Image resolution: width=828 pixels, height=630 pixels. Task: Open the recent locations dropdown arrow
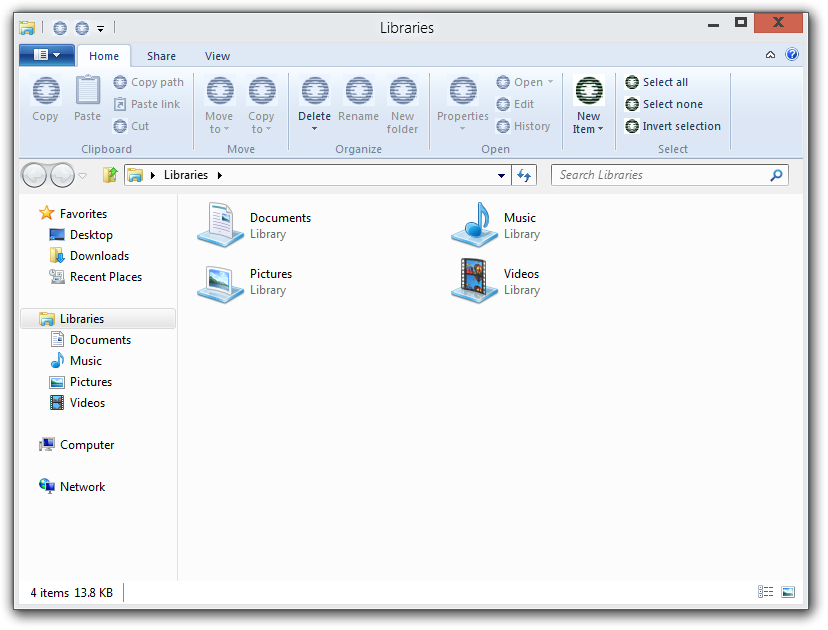point(83,176)
